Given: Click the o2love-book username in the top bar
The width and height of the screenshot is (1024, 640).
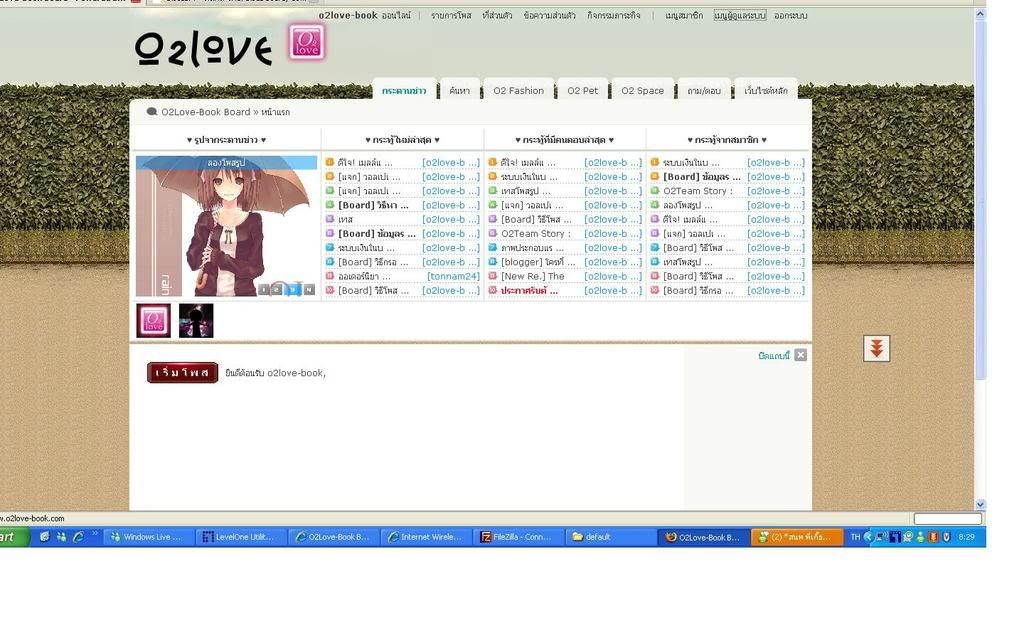Looking at the screenshot, I should pyautogui.click(x=347, y=15).
